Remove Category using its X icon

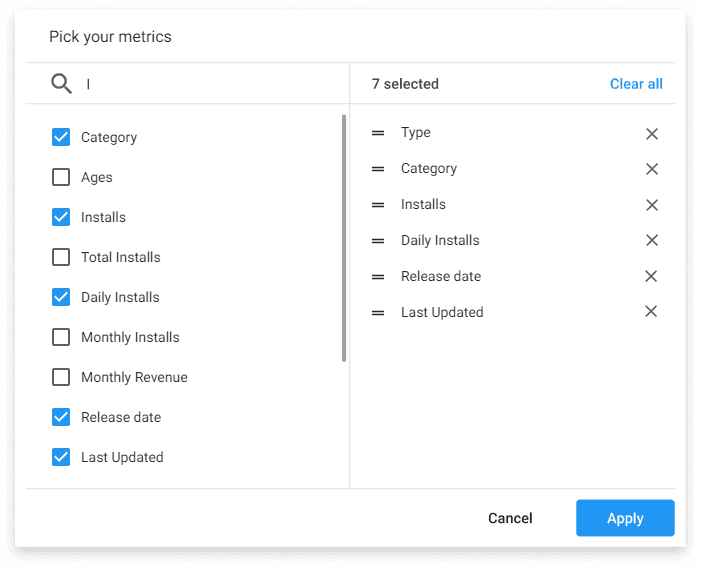(651, 169)
